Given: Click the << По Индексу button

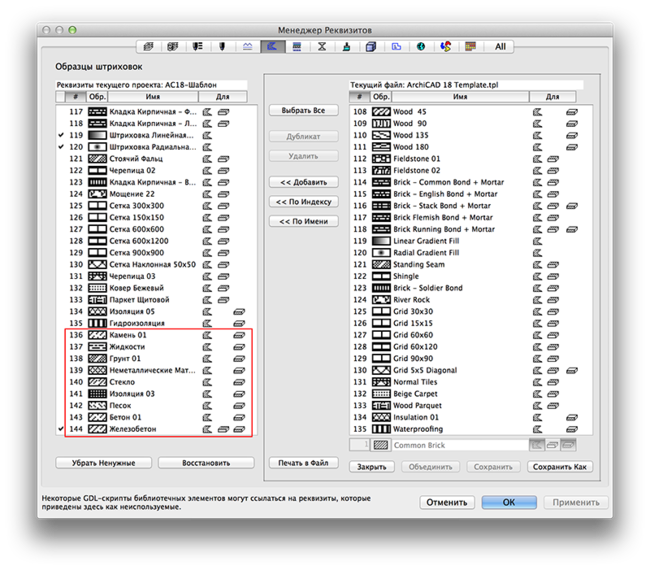Looking at the screenshot, I should click(303, 202).
